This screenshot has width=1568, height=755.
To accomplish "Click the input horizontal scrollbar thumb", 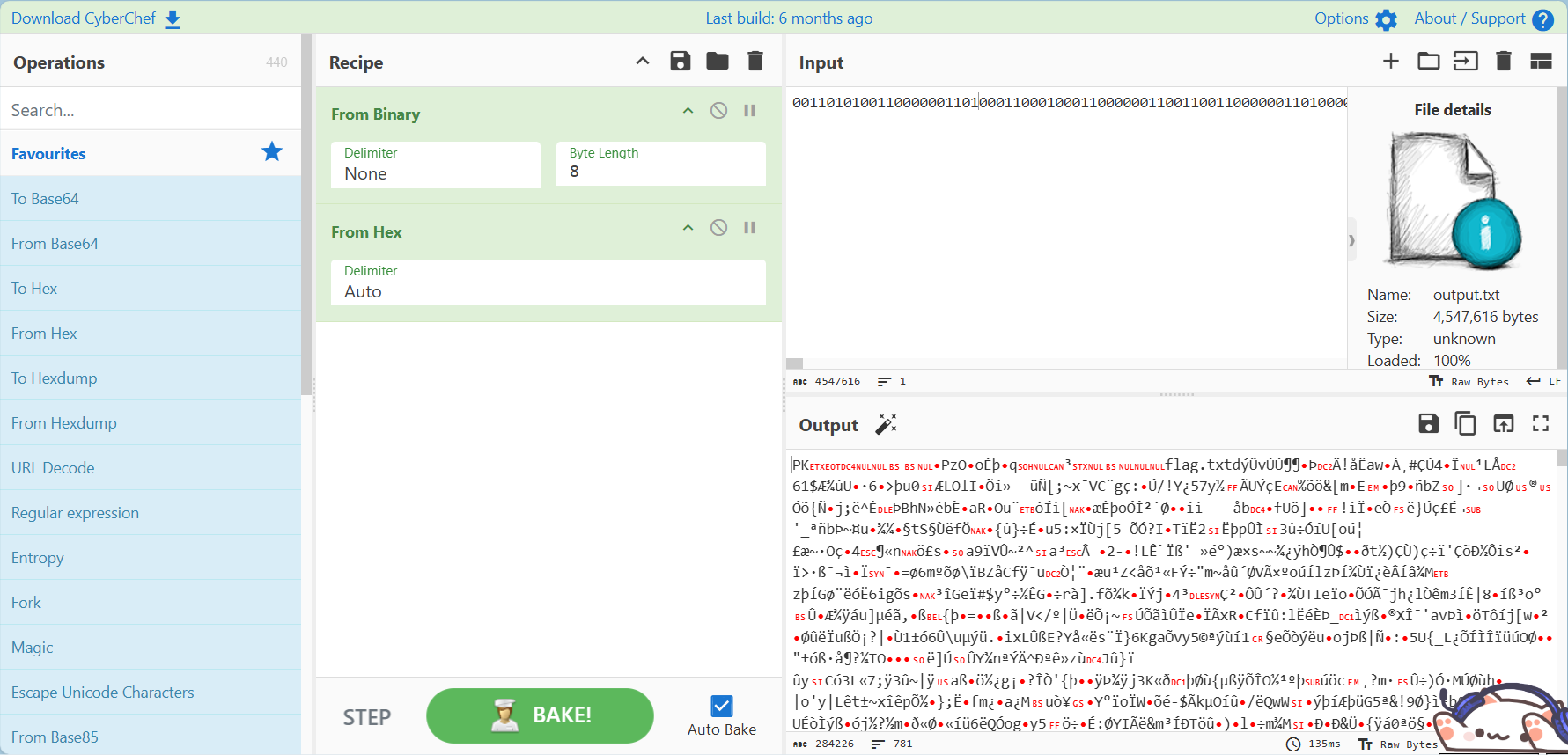I will [794, 363].
